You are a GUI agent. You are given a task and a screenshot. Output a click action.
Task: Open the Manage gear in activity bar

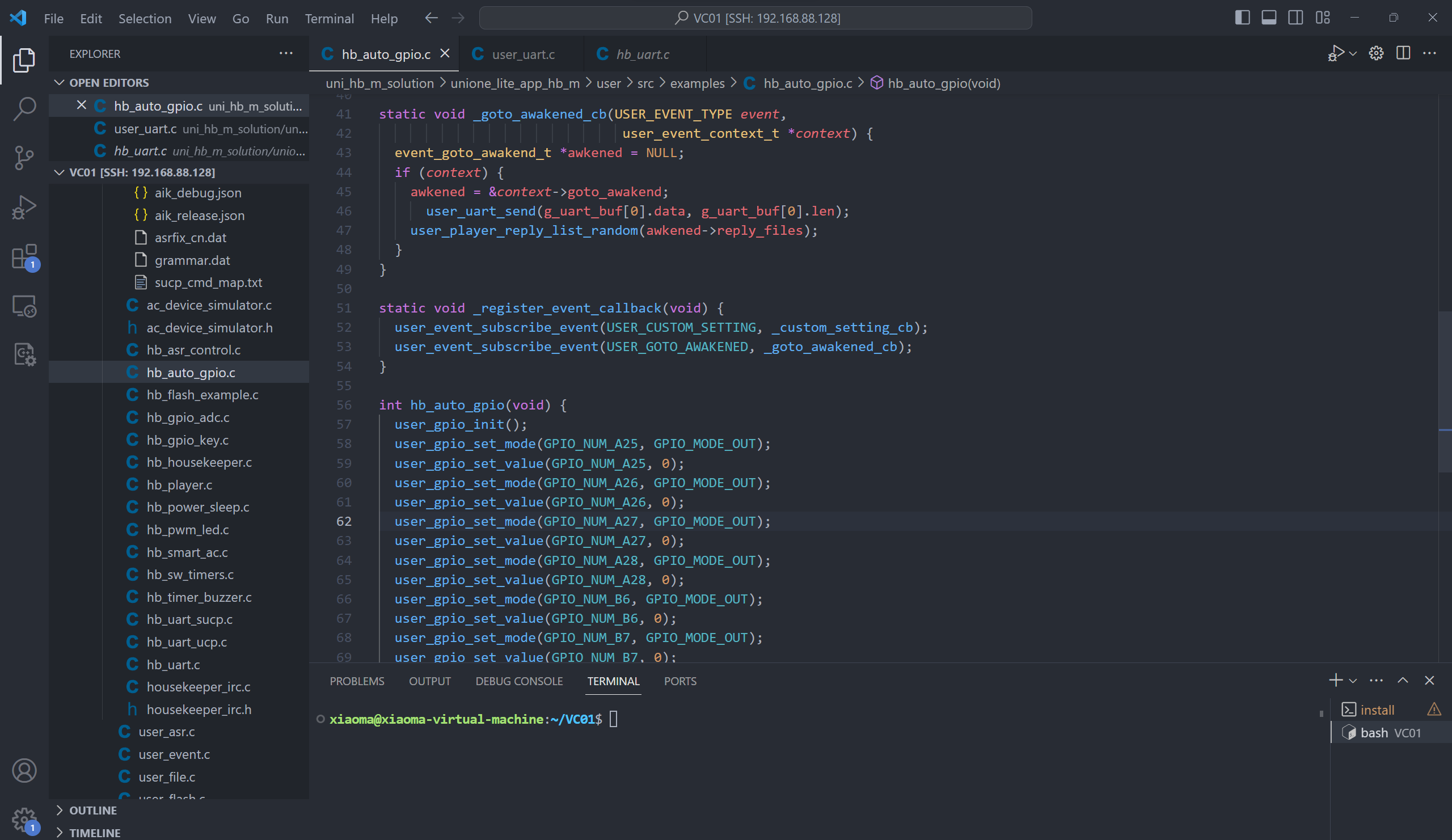(24, 818)
